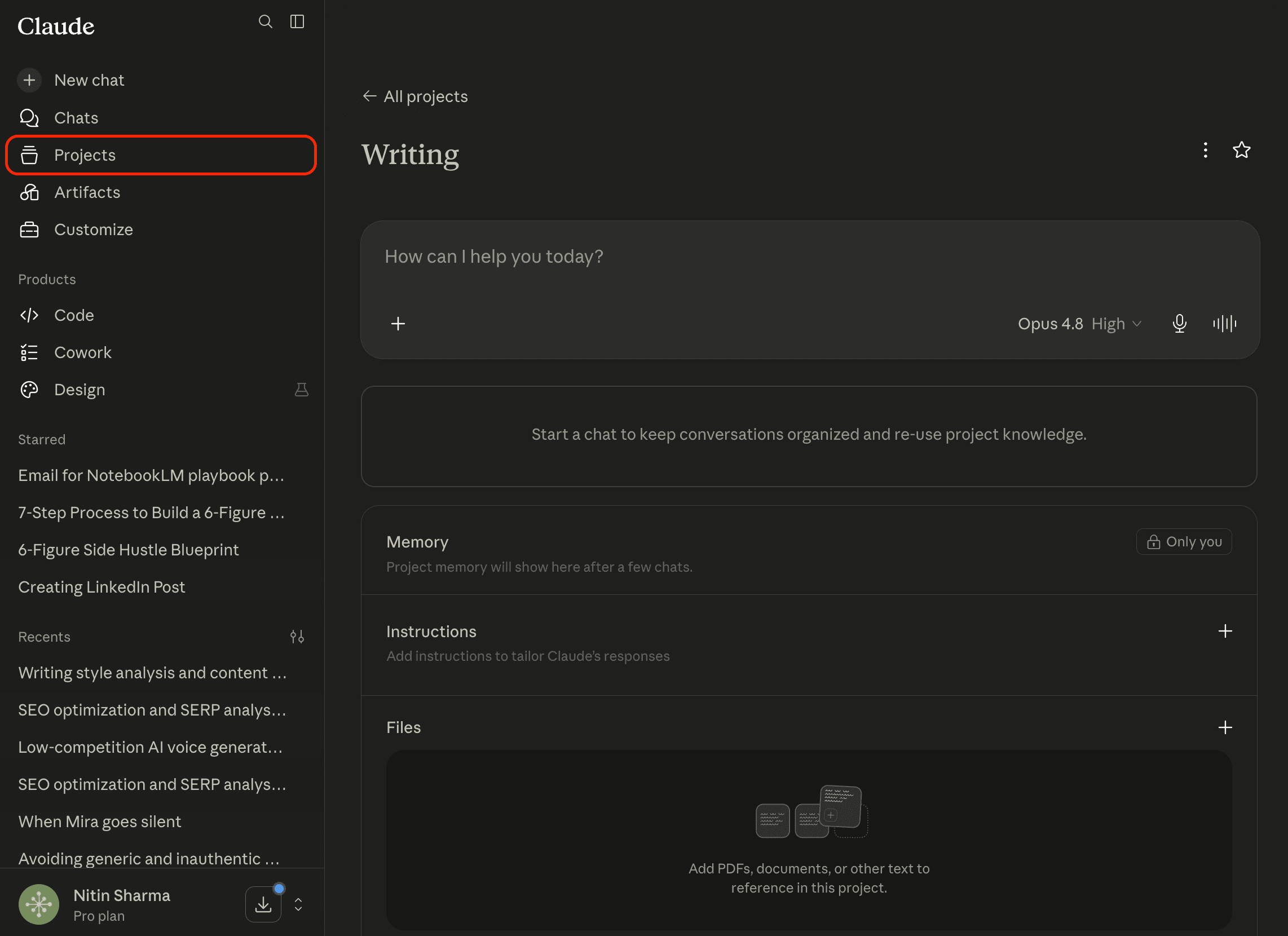The image size is (1288, 936).
Task: Click Project memory will show here text
Action: point(539,567)
